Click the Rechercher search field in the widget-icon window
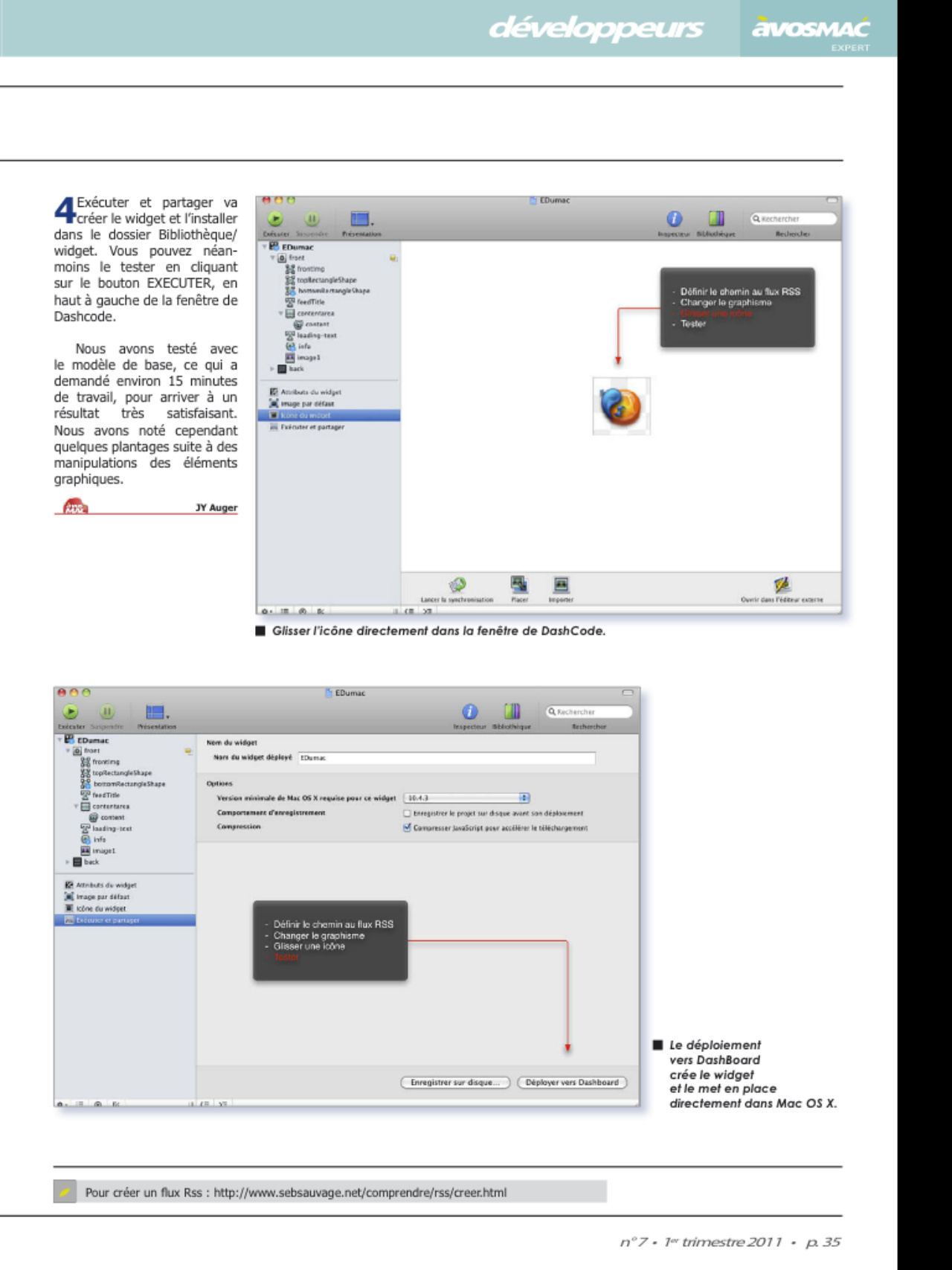This screenshot has height=1270, width=952. point(793,219)
